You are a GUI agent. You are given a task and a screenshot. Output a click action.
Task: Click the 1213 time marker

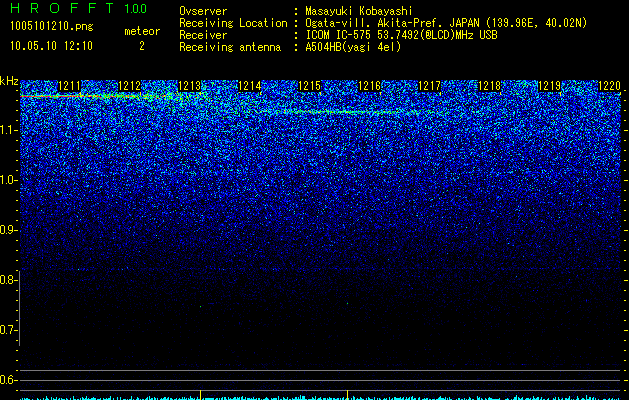click(x=189, y=86)
